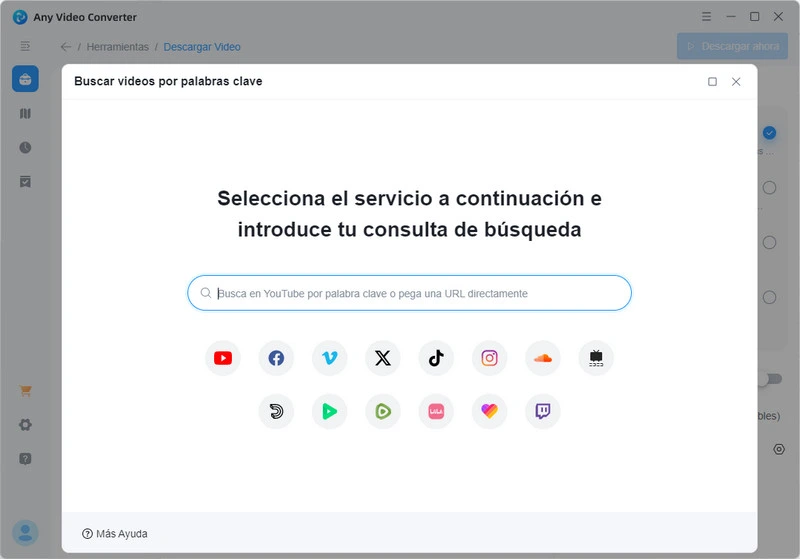Maximize the Buscar videos dialog
This screenshot has height=559, width=800.
tap(712, 82)
